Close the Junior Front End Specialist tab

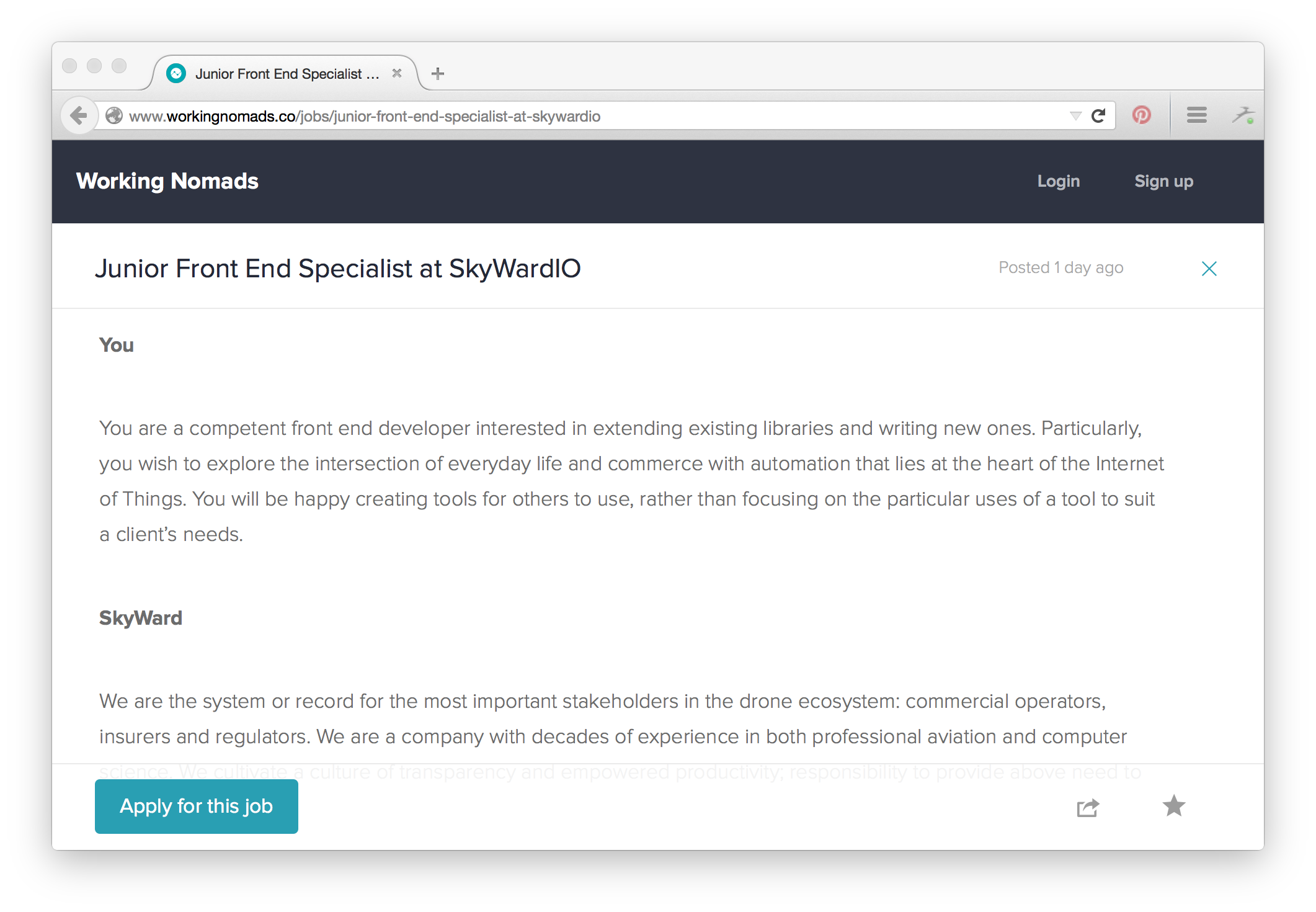[397, 73]
